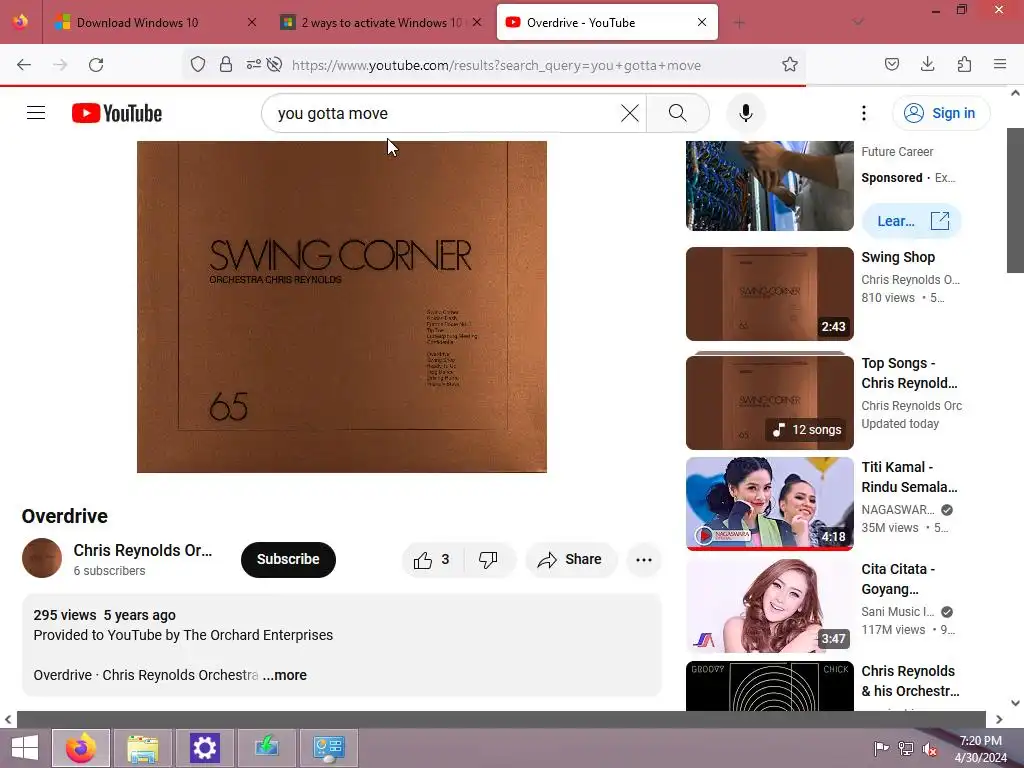This screenshot has height=768, width=1024.
Task: Reload the page in Firefox
Action: point(96,65)
